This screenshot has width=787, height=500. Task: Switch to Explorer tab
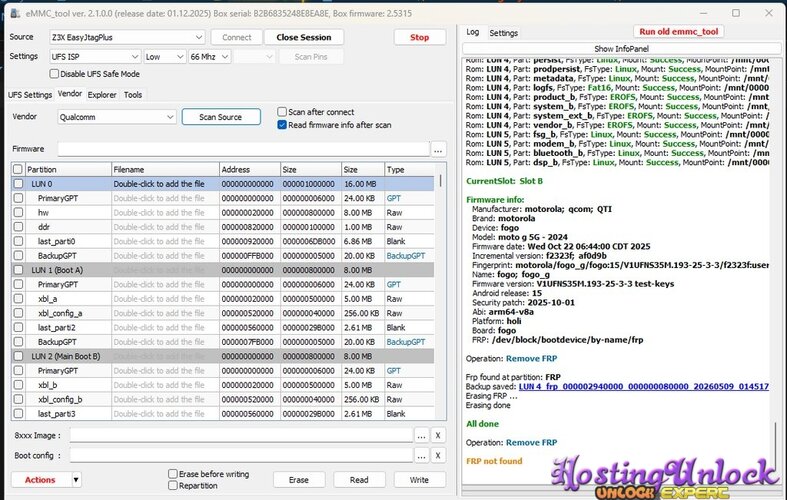pos(102,94)
